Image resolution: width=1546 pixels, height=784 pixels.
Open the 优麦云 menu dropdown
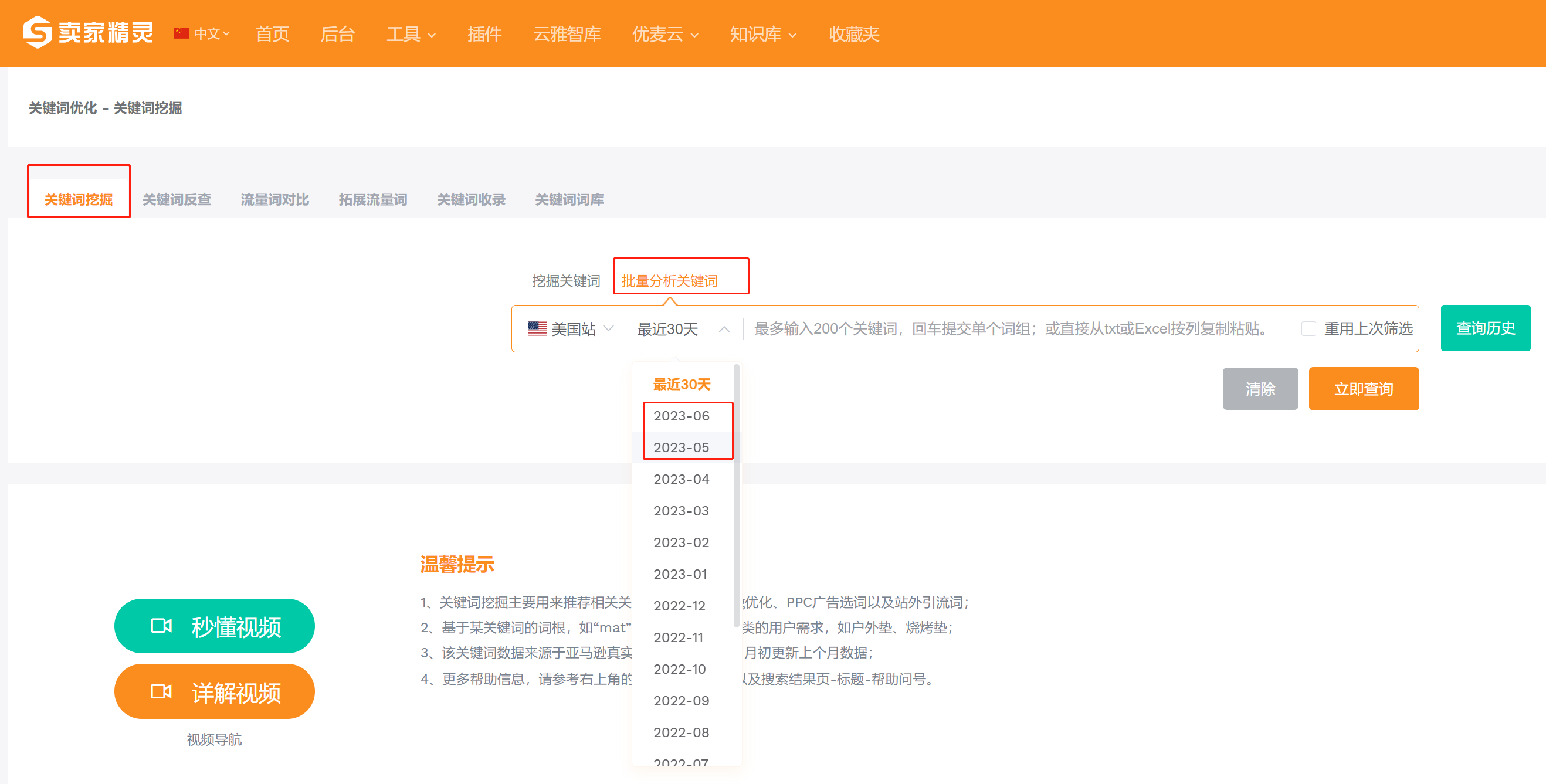pyautogui.click(x=665, y=34)
